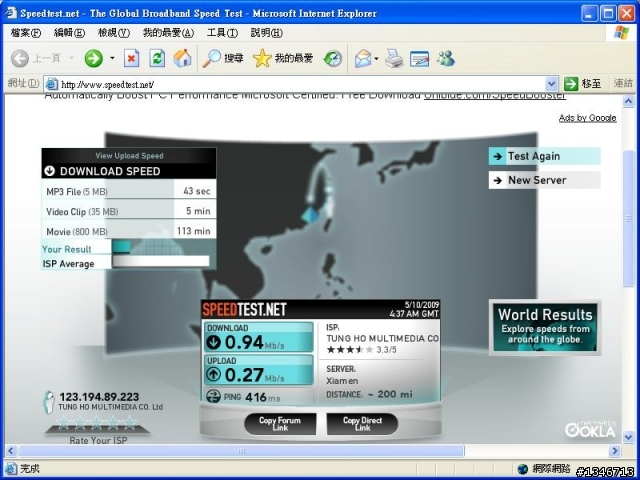The width and height of the screenshot is (640, 480).
Task: Click the Movie (800 MB) row
Action: click(129, 231)
